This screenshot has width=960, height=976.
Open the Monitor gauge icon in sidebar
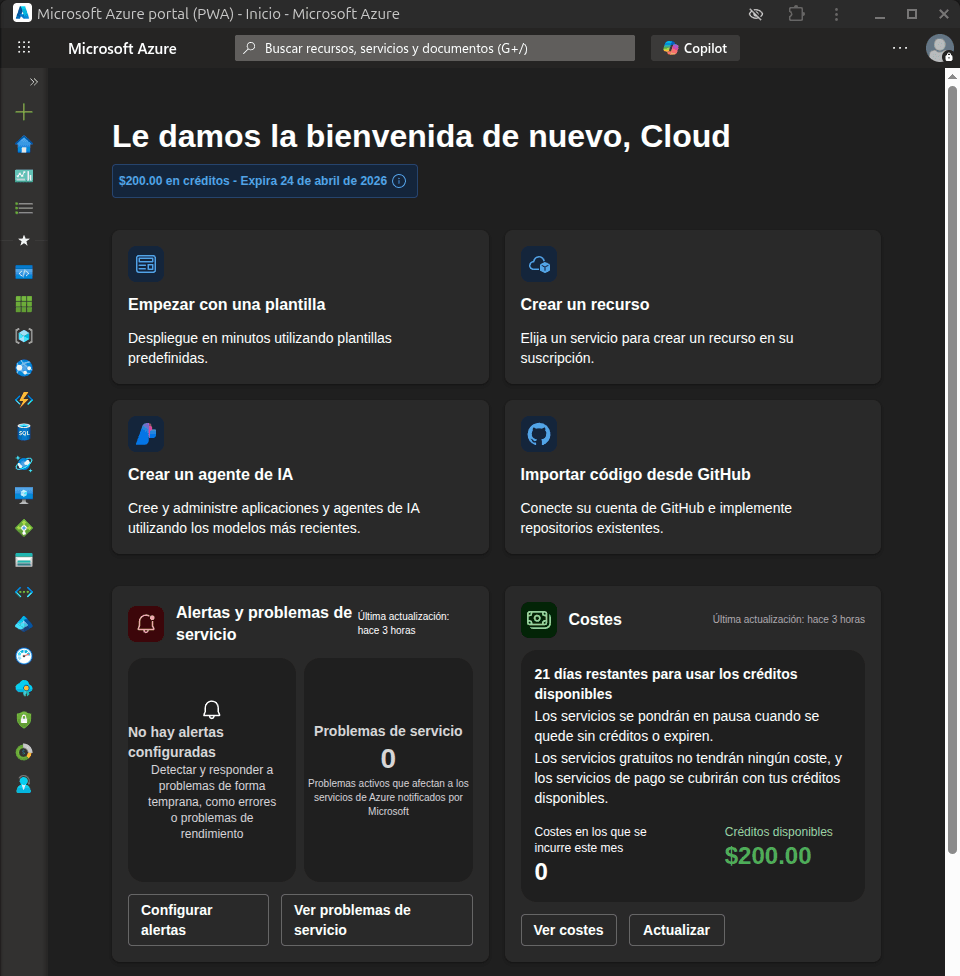[x=24, y=656]
